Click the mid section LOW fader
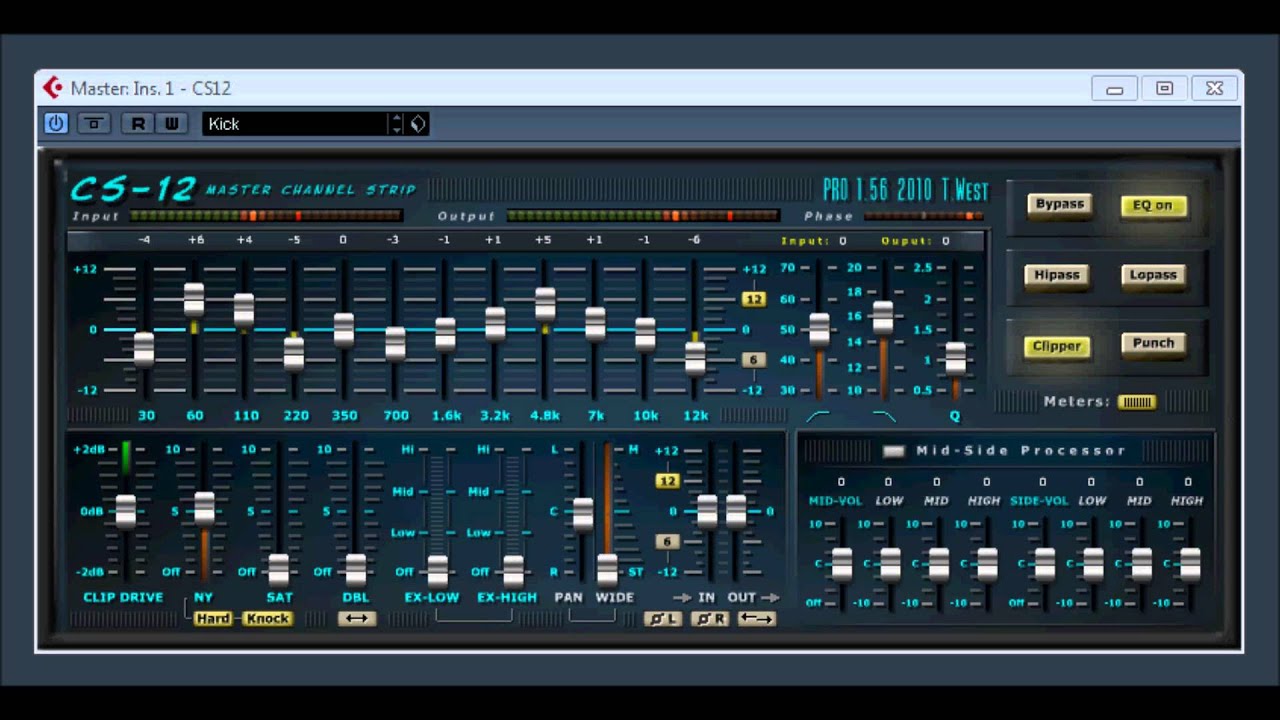The width and height of the screenshot is (1280, 720). click(x=890, y=564)
